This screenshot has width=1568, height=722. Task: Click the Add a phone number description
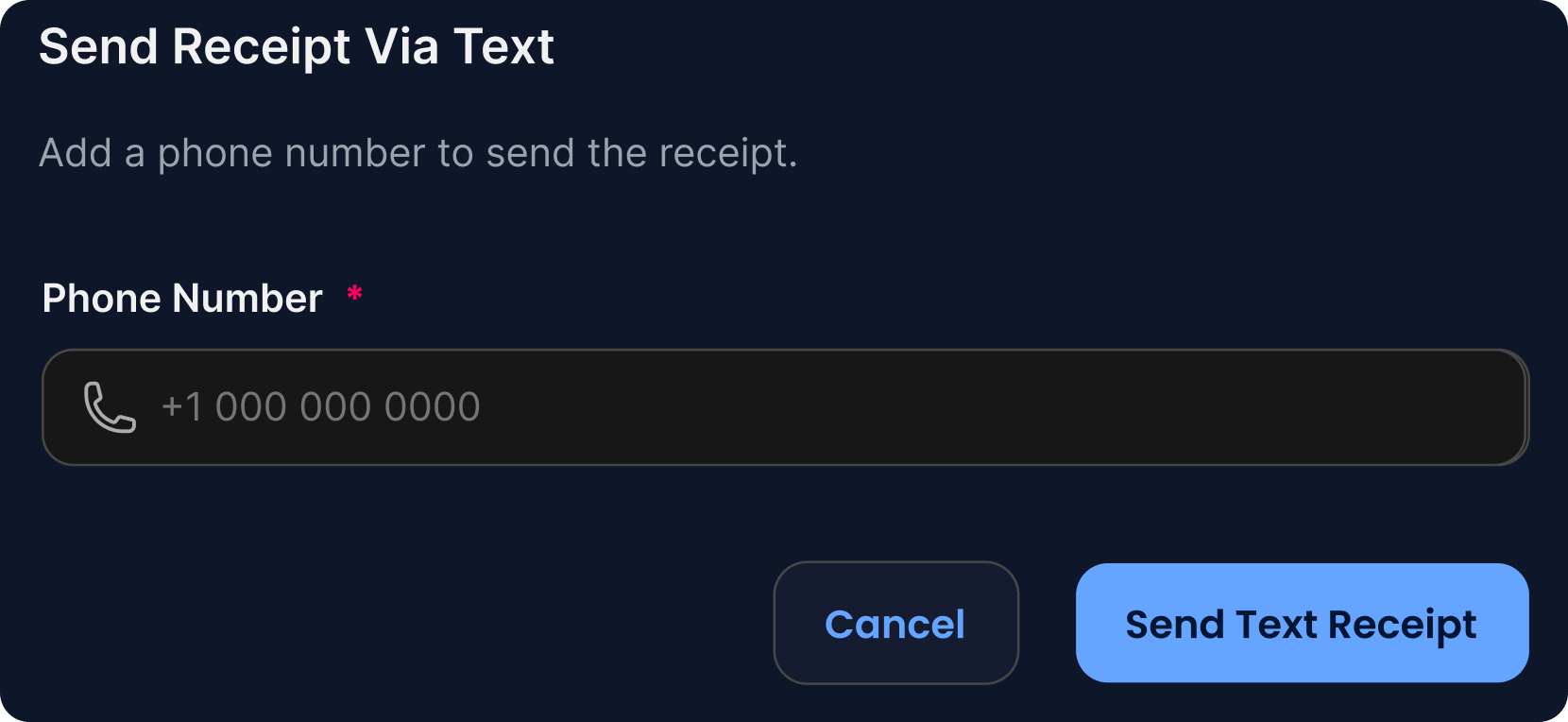[418, 153]
